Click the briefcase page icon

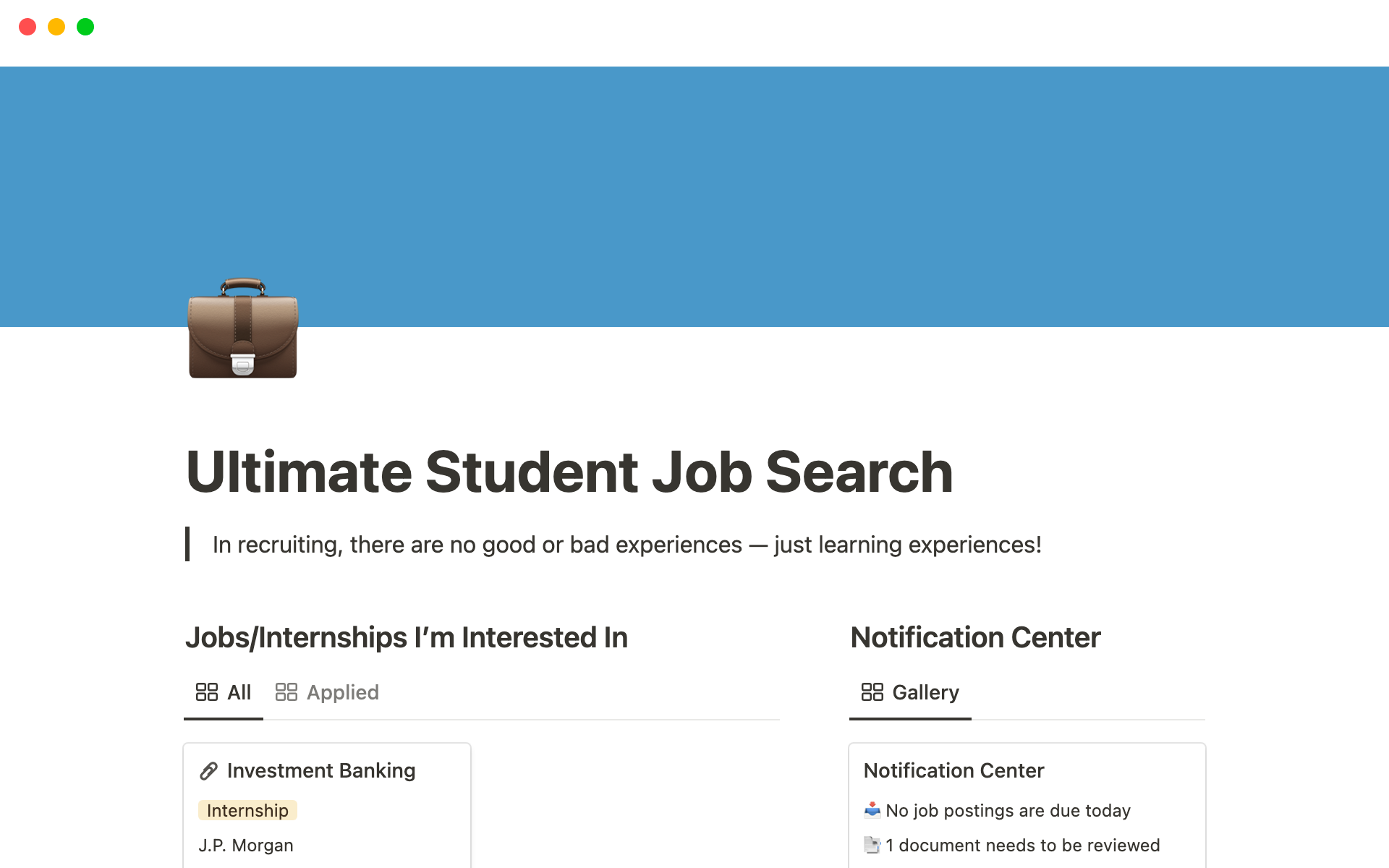pos(243,329)
